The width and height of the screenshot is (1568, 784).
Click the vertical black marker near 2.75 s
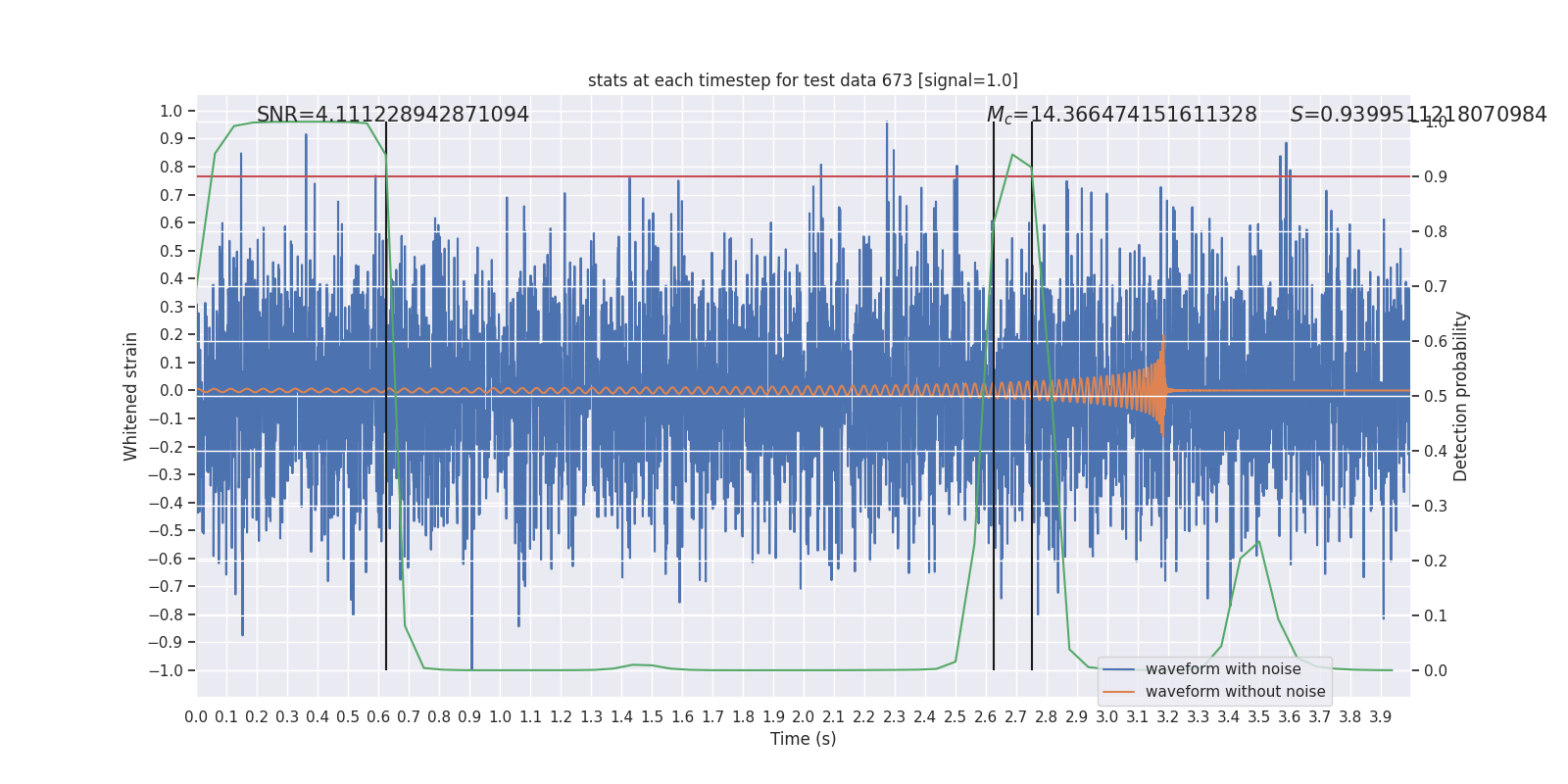click(1032, 396)
